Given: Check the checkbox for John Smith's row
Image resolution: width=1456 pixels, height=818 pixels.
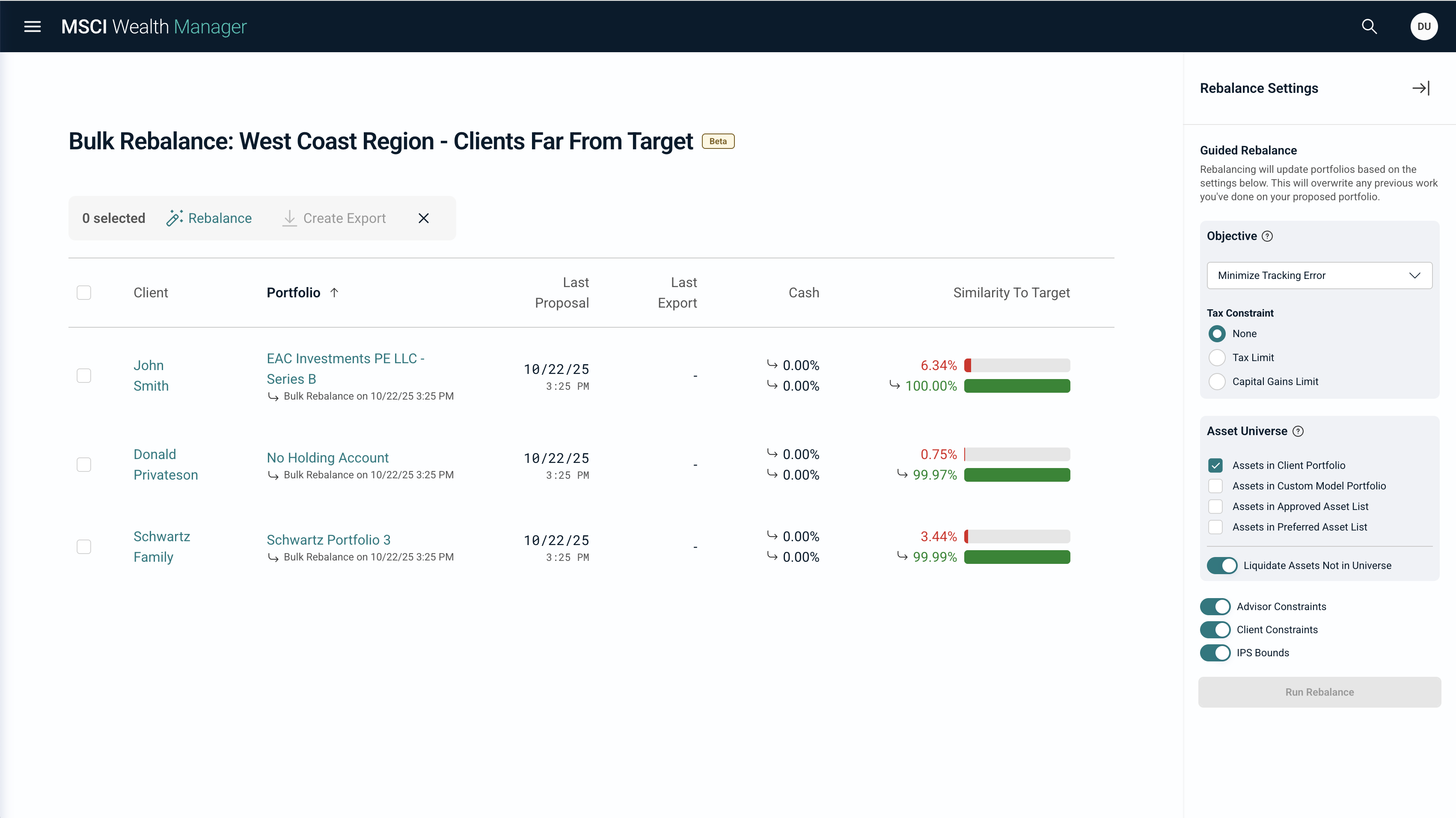Looking at the screenshot, I should pyautogui.click(x=83, y=375).
